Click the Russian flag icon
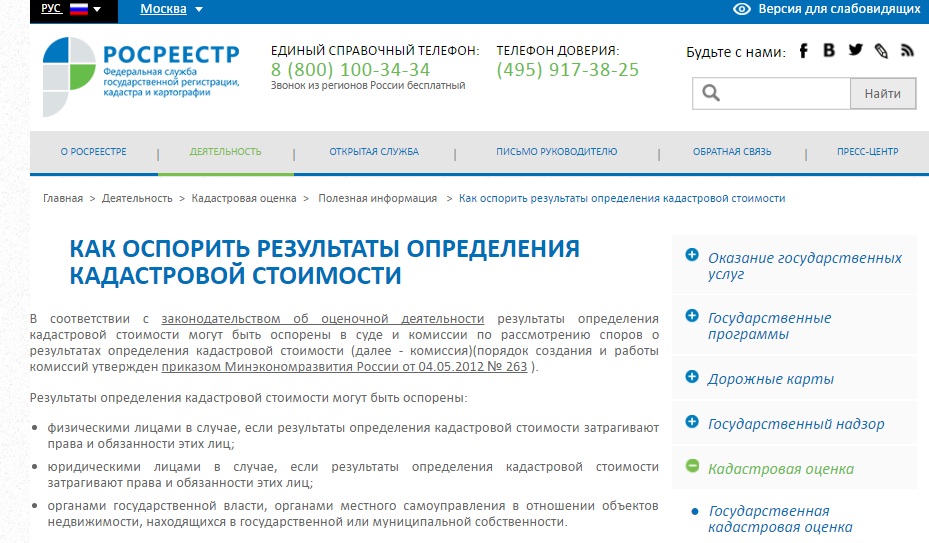Image resolution: width=929 pixels, height=543 pixels. click(79, 9)
